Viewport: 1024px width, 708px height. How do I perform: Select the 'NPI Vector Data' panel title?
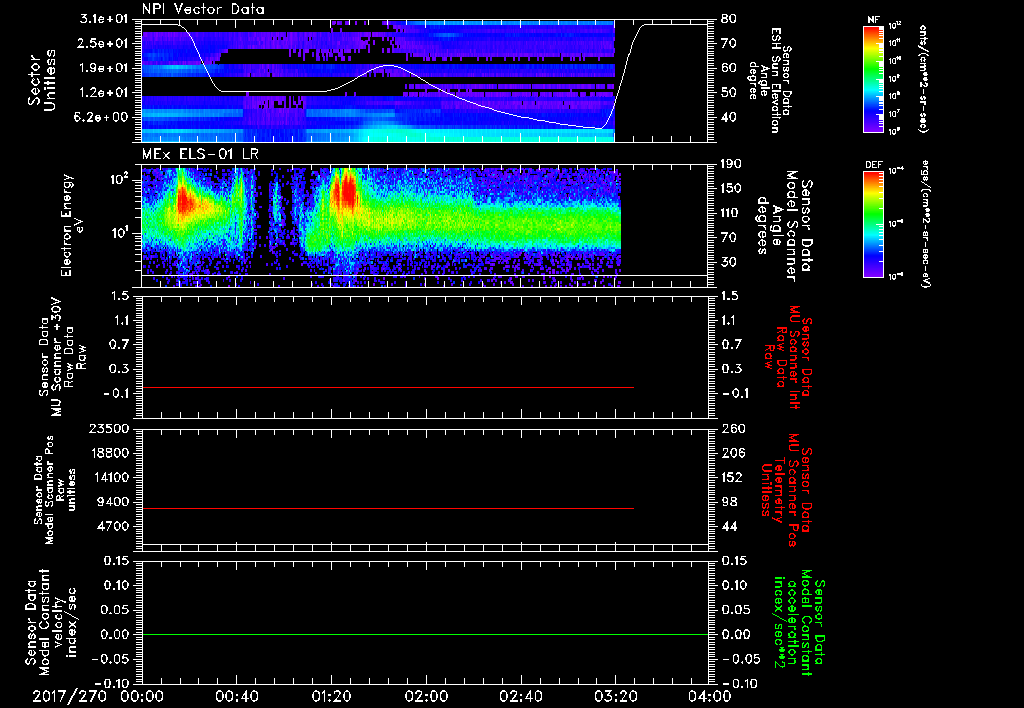coord(204,9)
